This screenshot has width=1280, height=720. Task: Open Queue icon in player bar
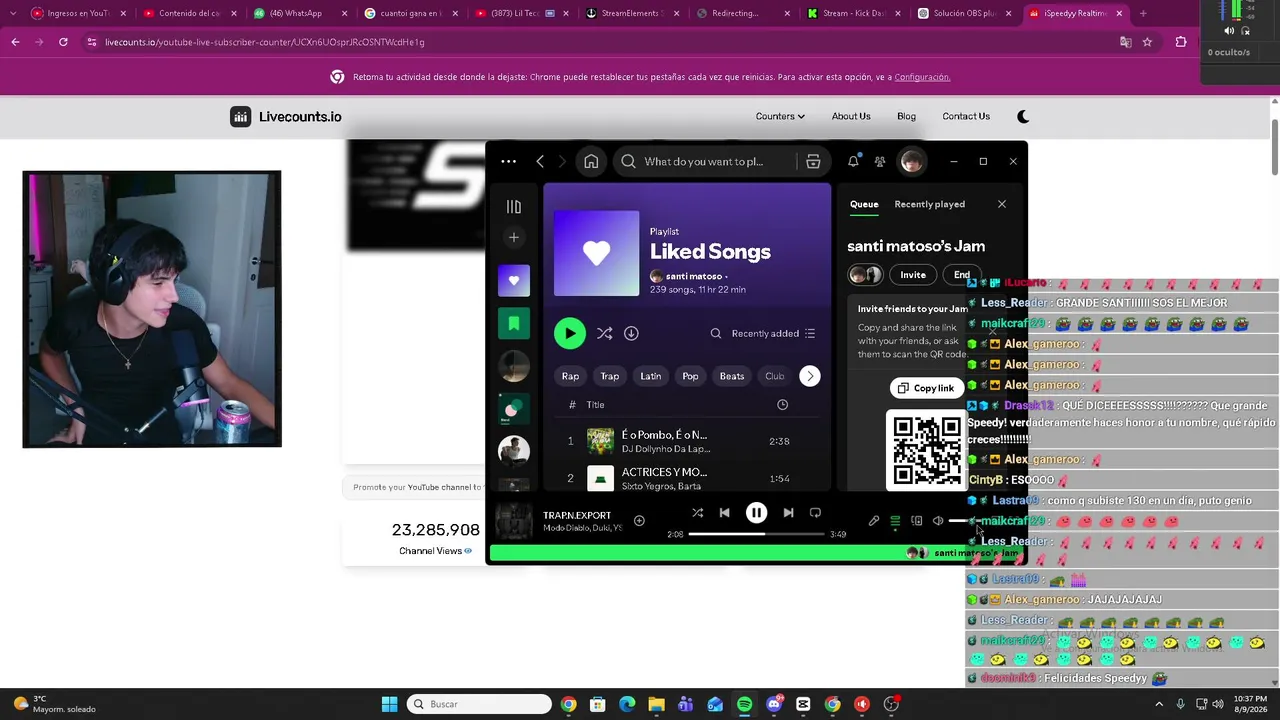tap(895, 520)
